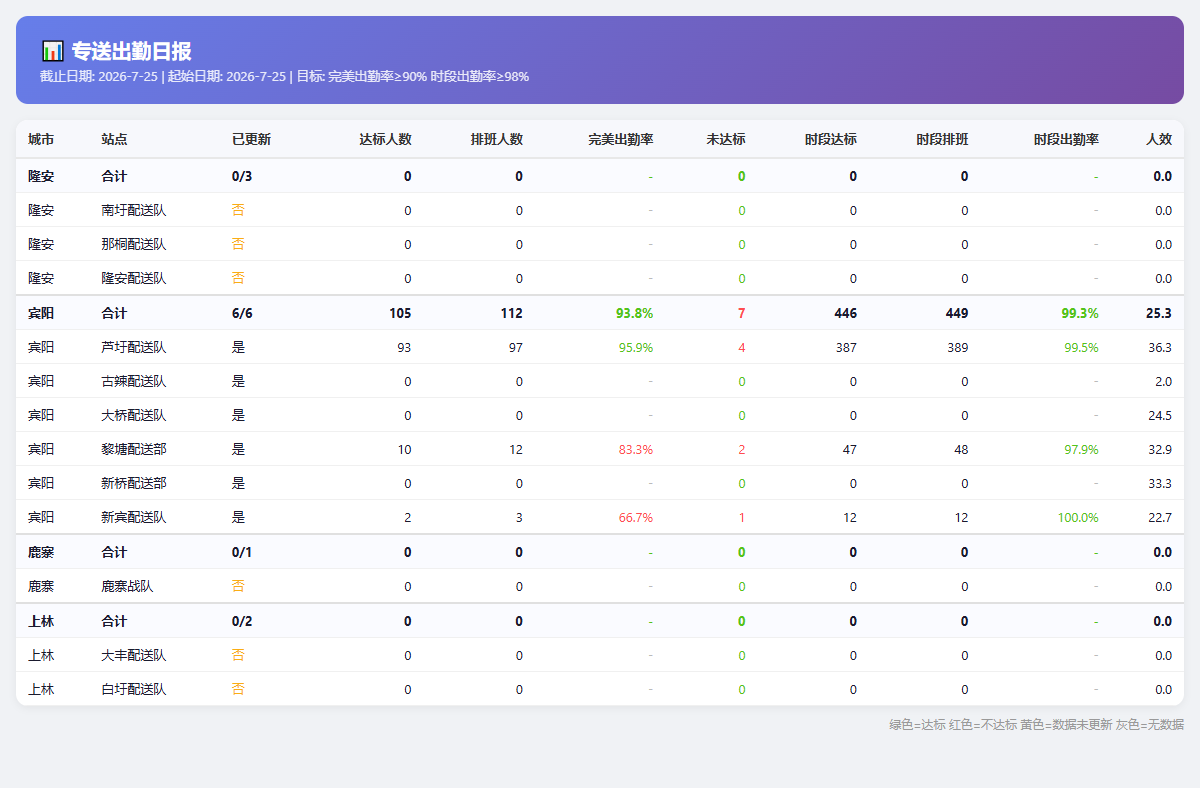1200x788 pixels.
Task: Click the 人效 column header
Action: coord(1159,139)
